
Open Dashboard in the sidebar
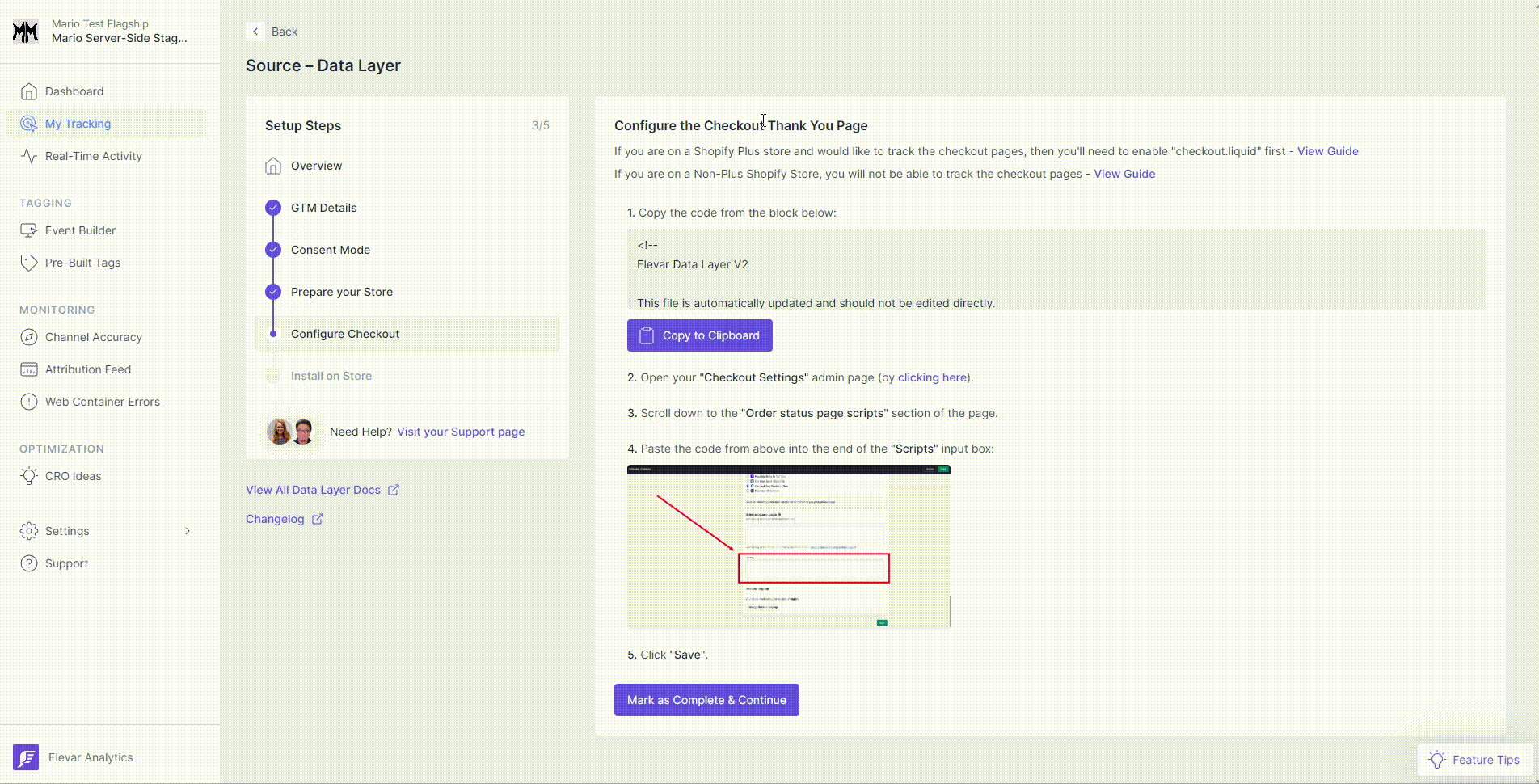107,91
